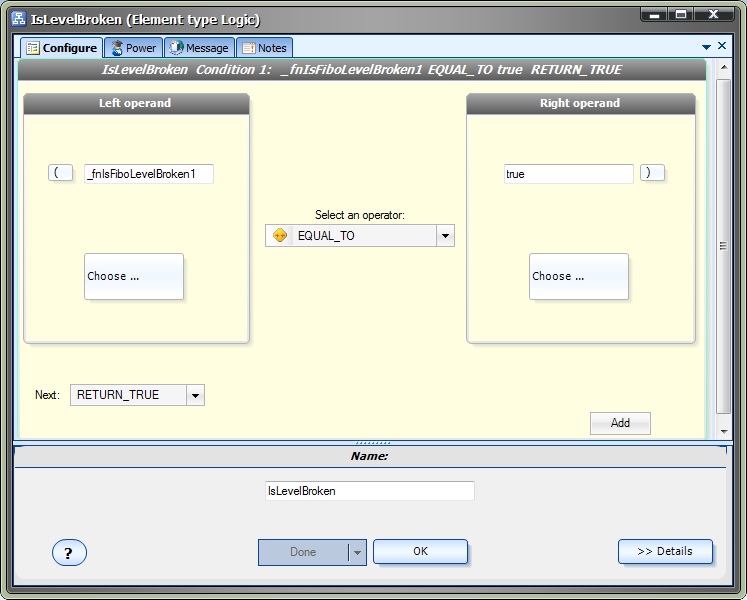Click the condition header 'IsLevelBroken Condition 1' bar
Screen dimensions: 747x600
362,70
